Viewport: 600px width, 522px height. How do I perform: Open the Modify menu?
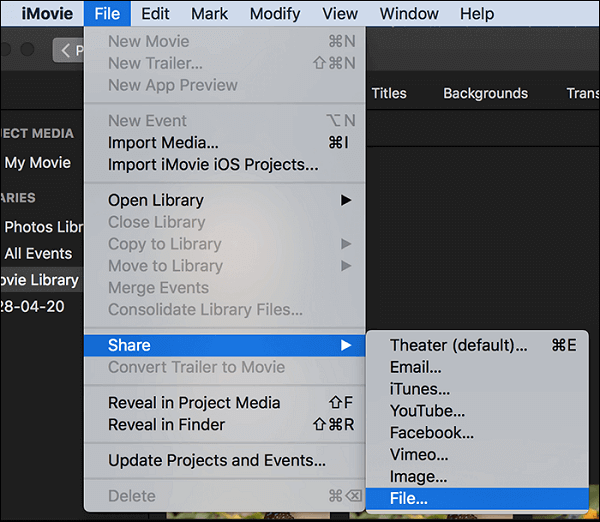pos(274,14)
